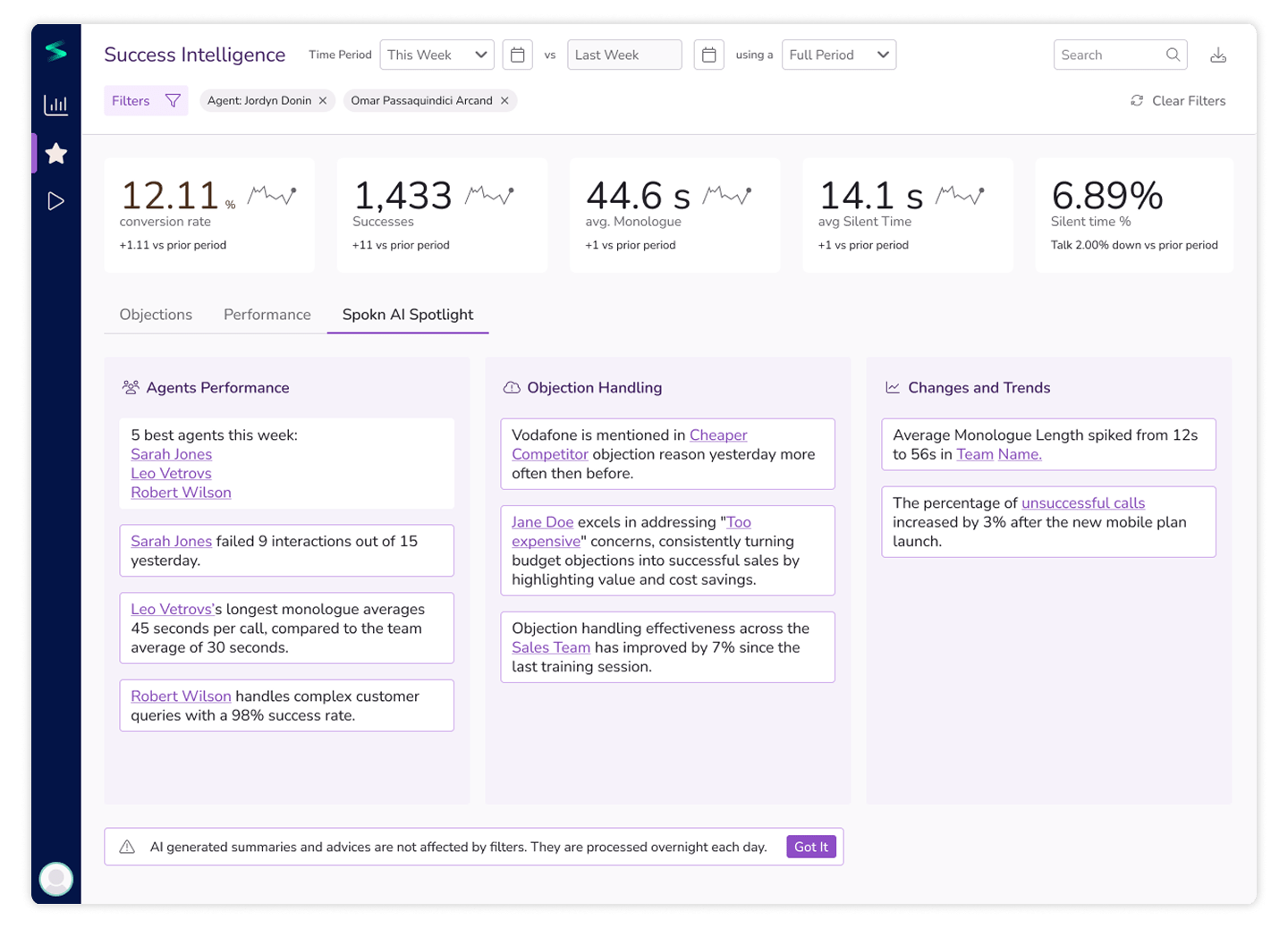Open the play recordings sidebar icon
This screenshot has height=928, width=1288.
(x=55, y=201)
